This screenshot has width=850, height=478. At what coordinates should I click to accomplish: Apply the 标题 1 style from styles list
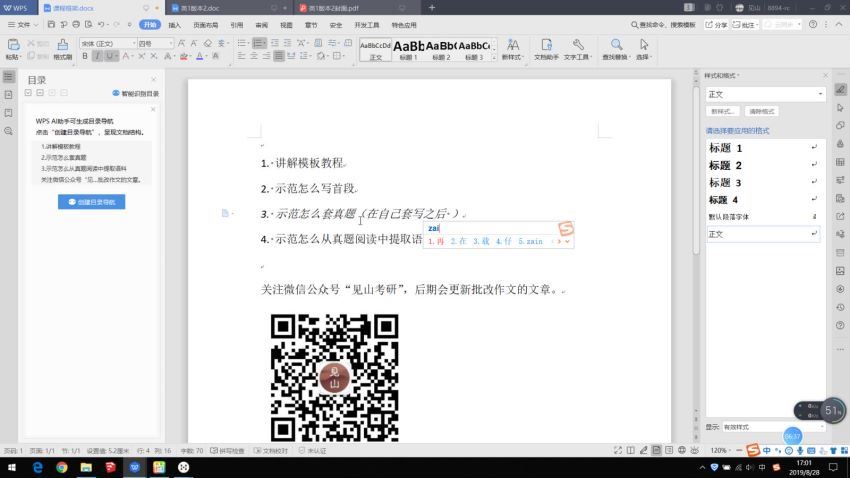764,148
